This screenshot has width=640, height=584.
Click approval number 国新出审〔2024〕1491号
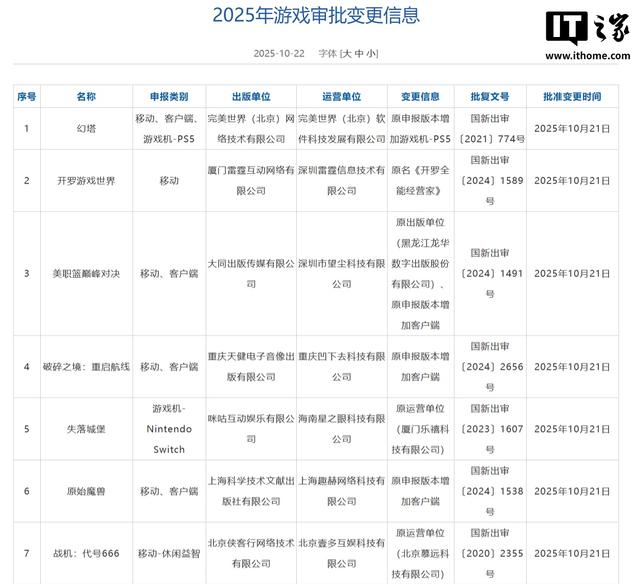(490, 274)
